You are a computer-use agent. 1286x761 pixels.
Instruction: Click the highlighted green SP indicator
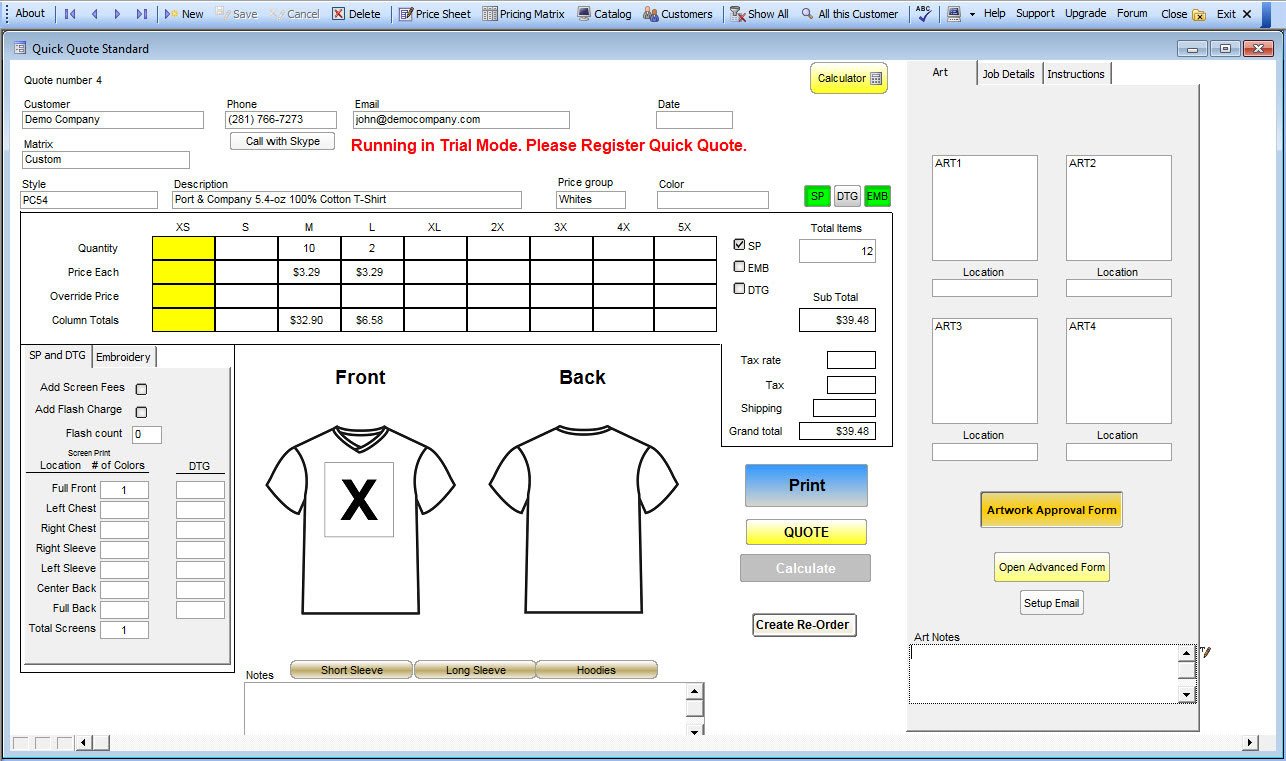[x=818, y=196]
